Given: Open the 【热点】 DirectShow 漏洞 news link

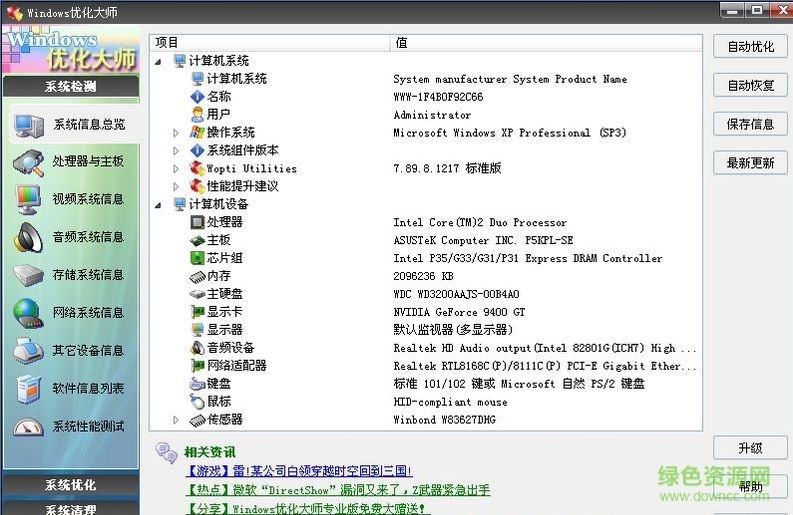Looking at the screenshot, I should point(338,490).
